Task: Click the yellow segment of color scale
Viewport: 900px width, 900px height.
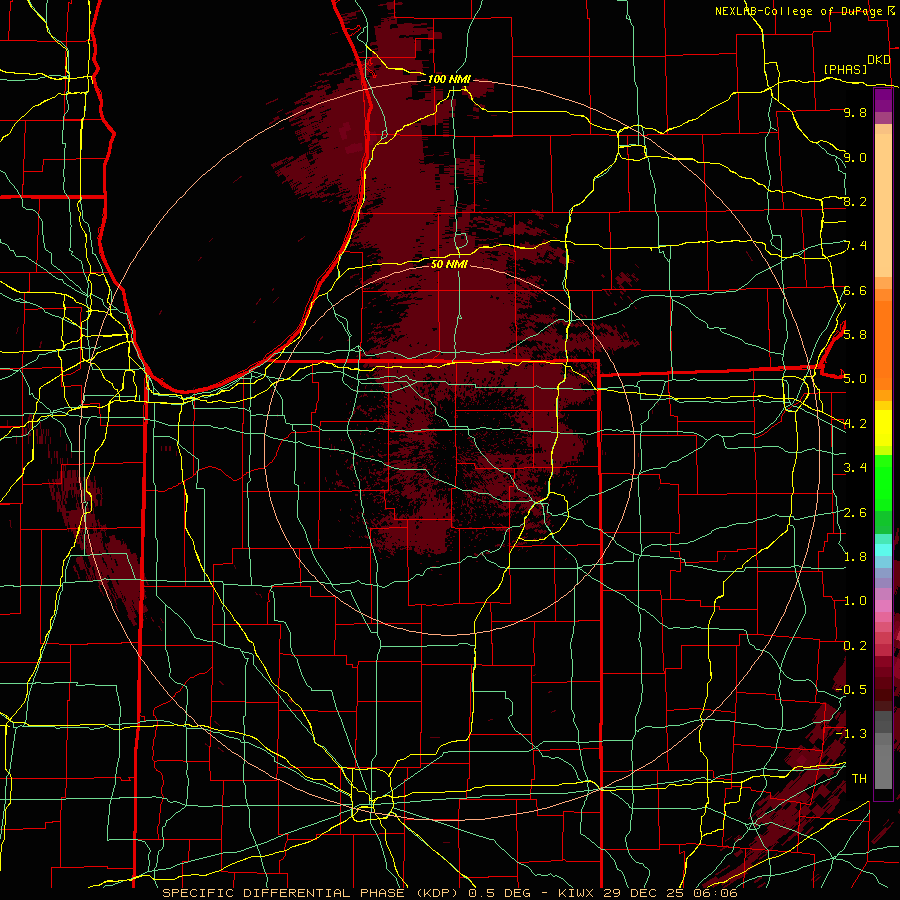Action: click(x=883, y=428)
